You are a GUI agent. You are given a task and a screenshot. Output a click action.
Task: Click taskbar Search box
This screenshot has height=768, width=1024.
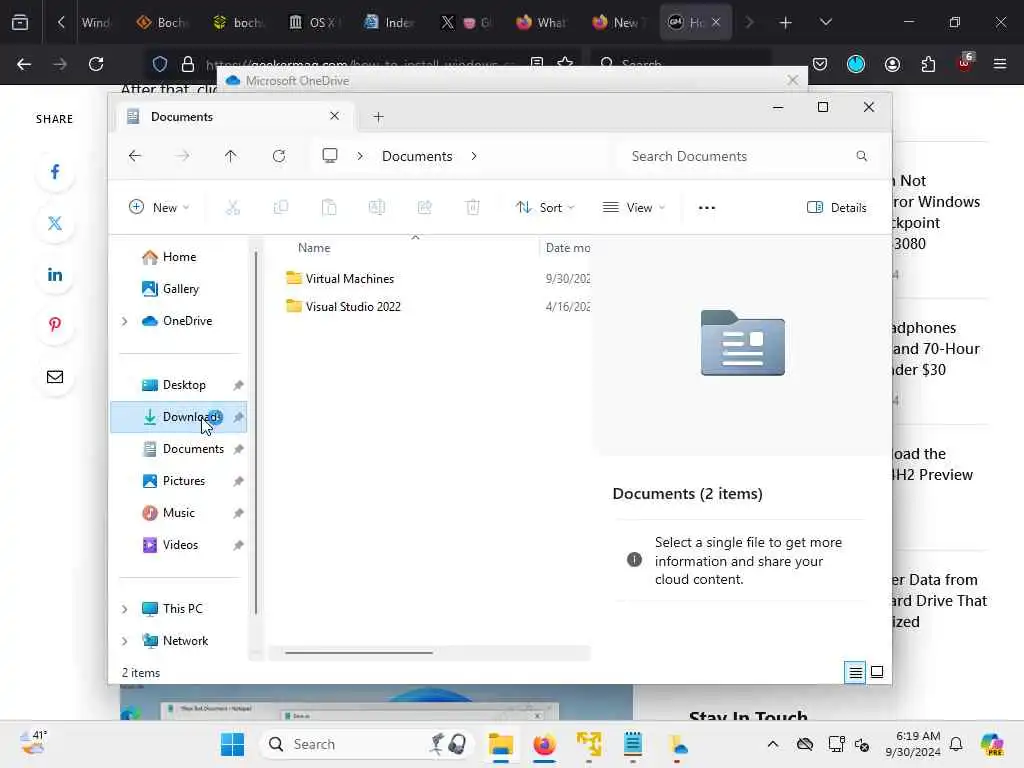click(367, 744)
